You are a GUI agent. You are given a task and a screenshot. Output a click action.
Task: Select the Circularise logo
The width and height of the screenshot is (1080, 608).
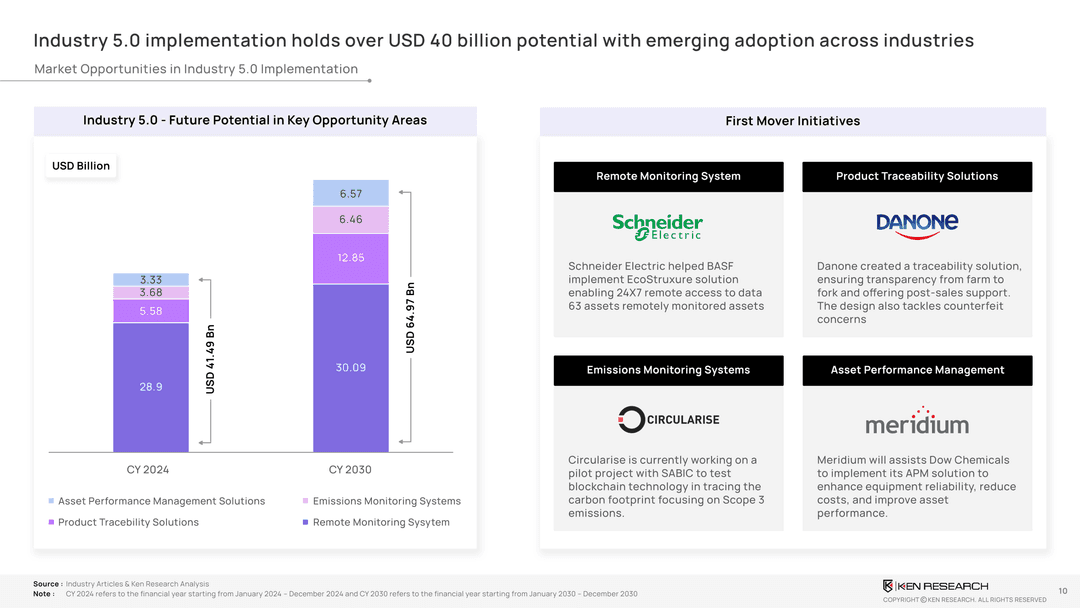[x=668, y=419]
